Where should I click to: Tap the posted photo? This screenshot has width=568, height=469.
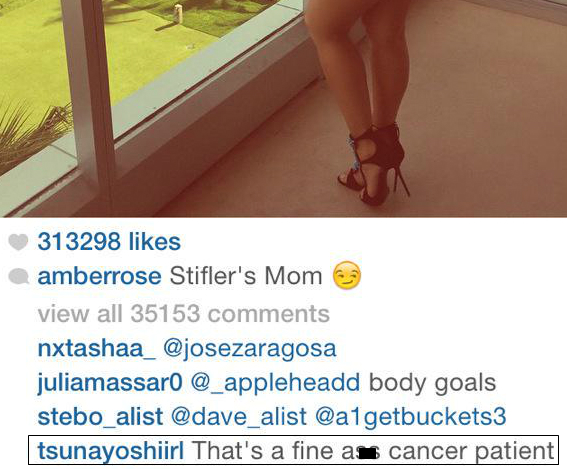tap(284, 109)
